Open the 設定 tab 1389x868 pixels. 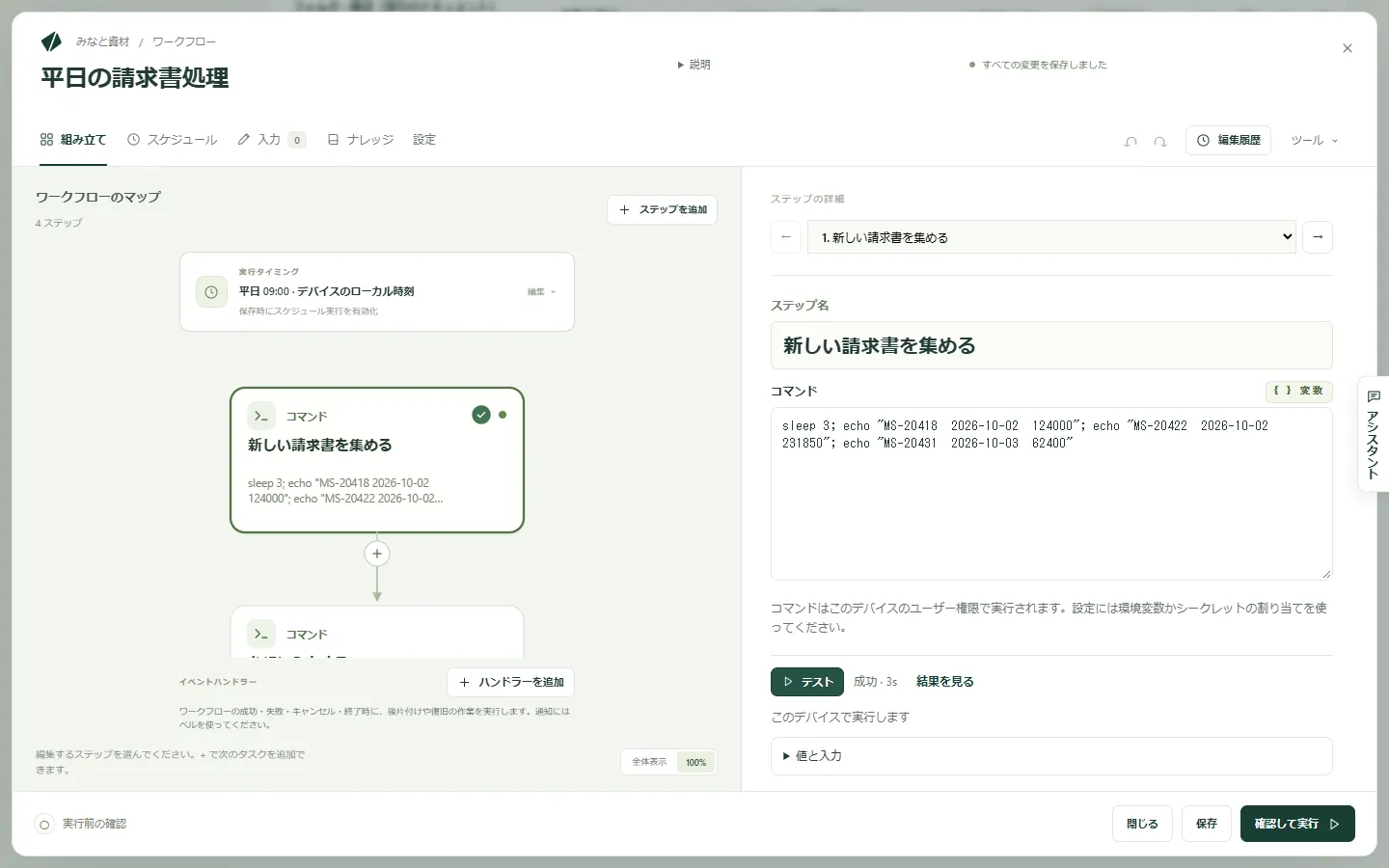click(x=424, y=141)
